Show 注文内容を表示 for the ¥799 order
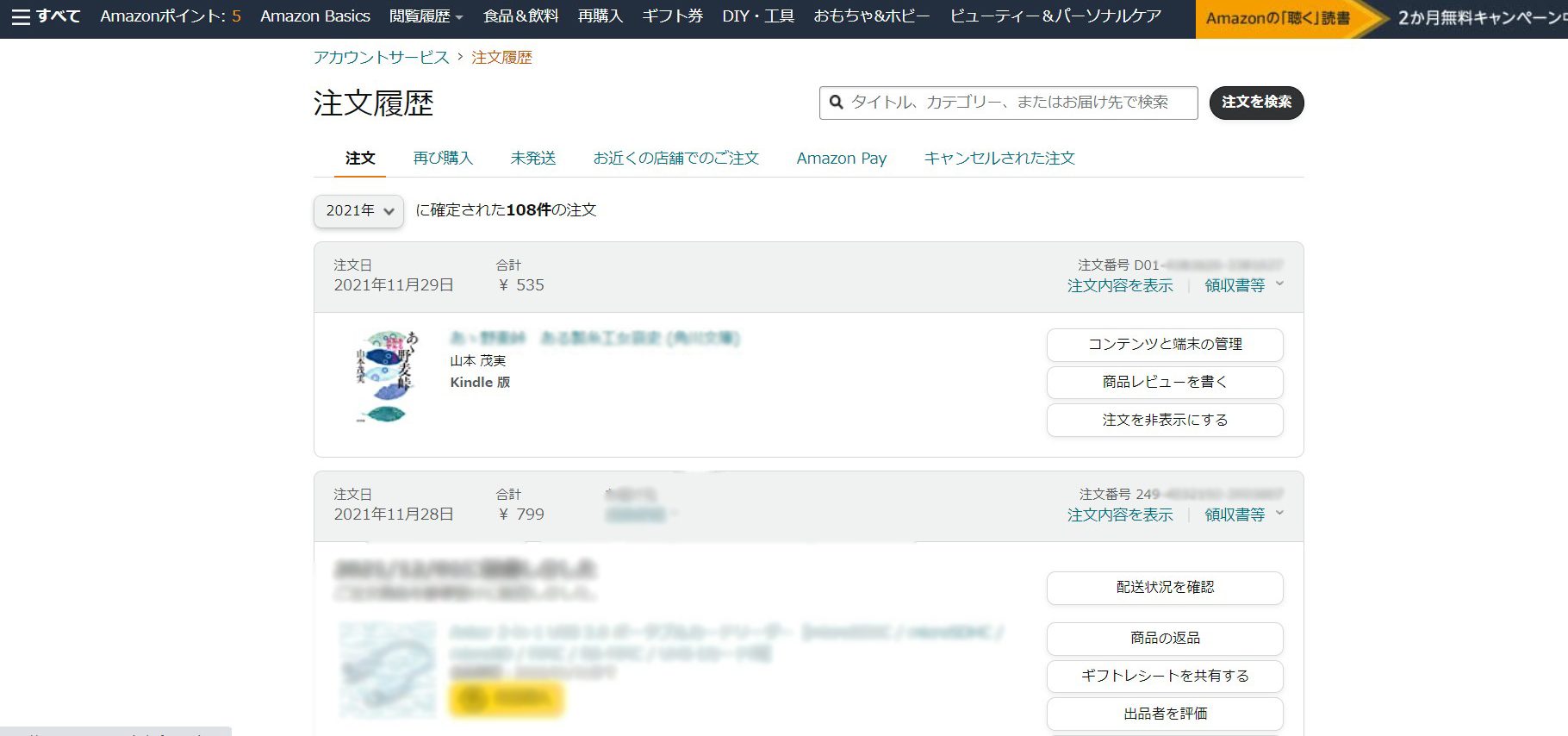This screenshot has height=736, width=1568. [1120, 515]
